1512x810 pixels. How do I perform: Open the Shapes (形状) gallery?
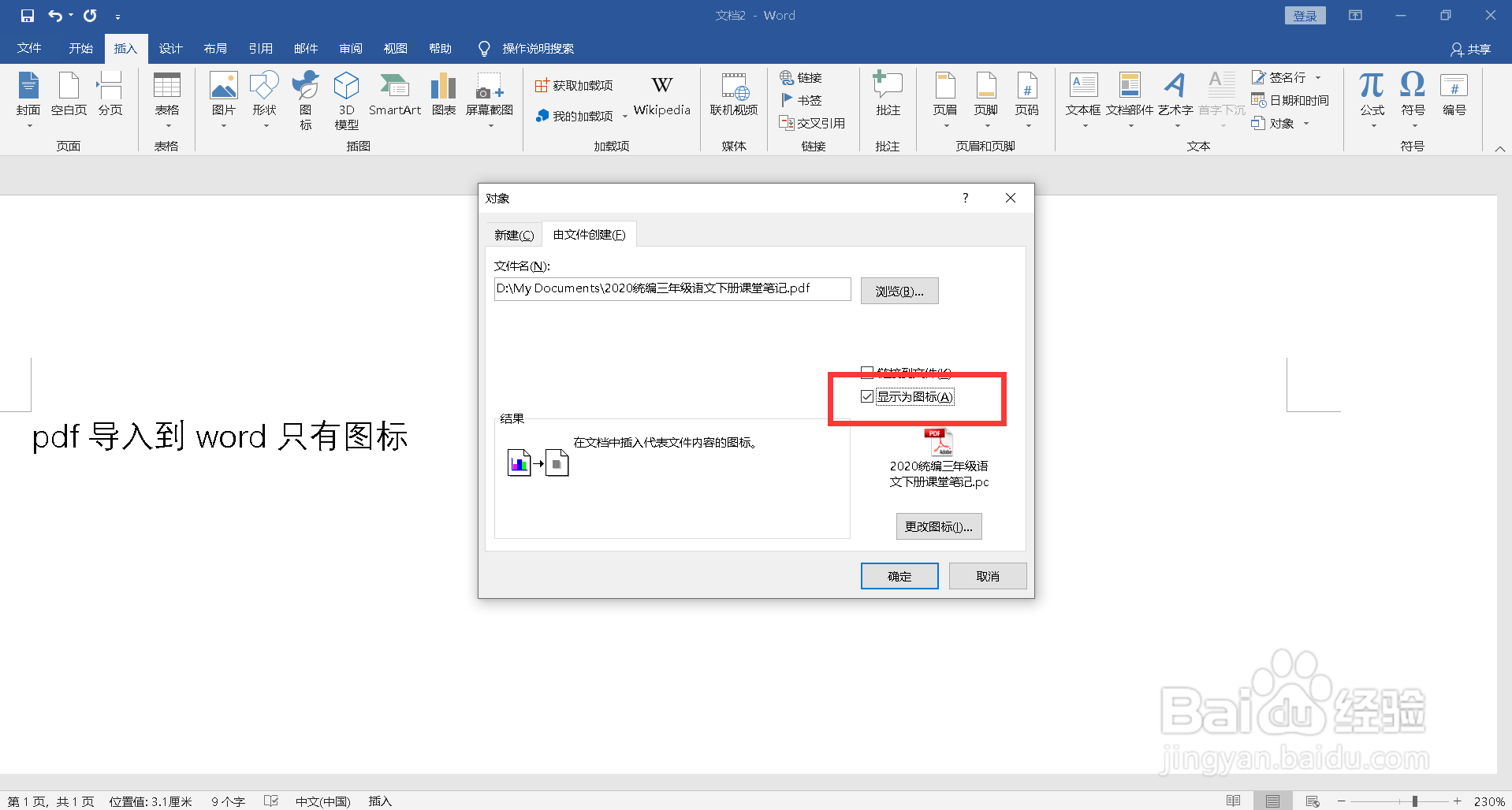pyautogui.click(x=265, y=101)
